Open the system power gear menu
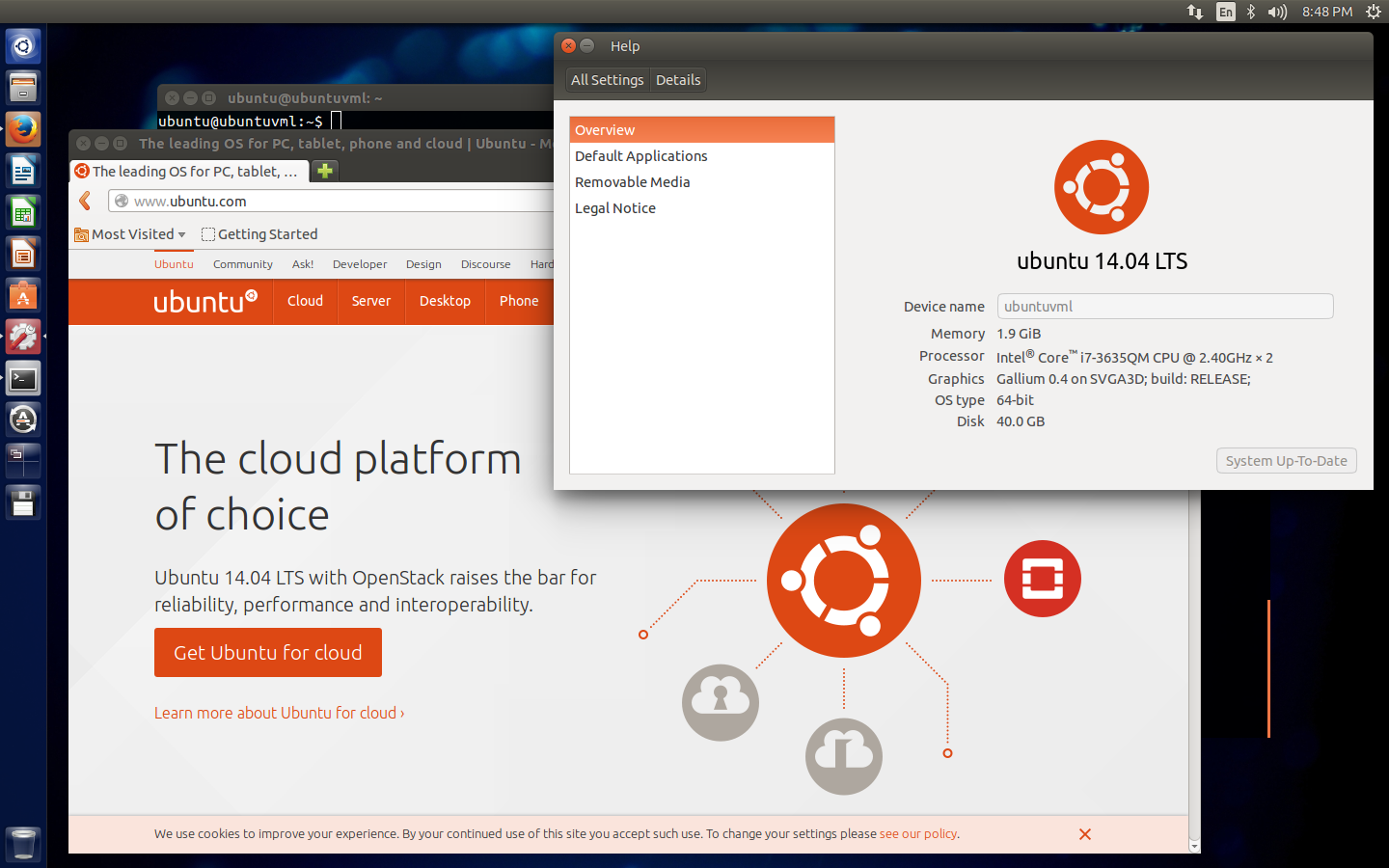Image resolution: width=1389 pixels, height=868 pixels. tap(1374, 12)
